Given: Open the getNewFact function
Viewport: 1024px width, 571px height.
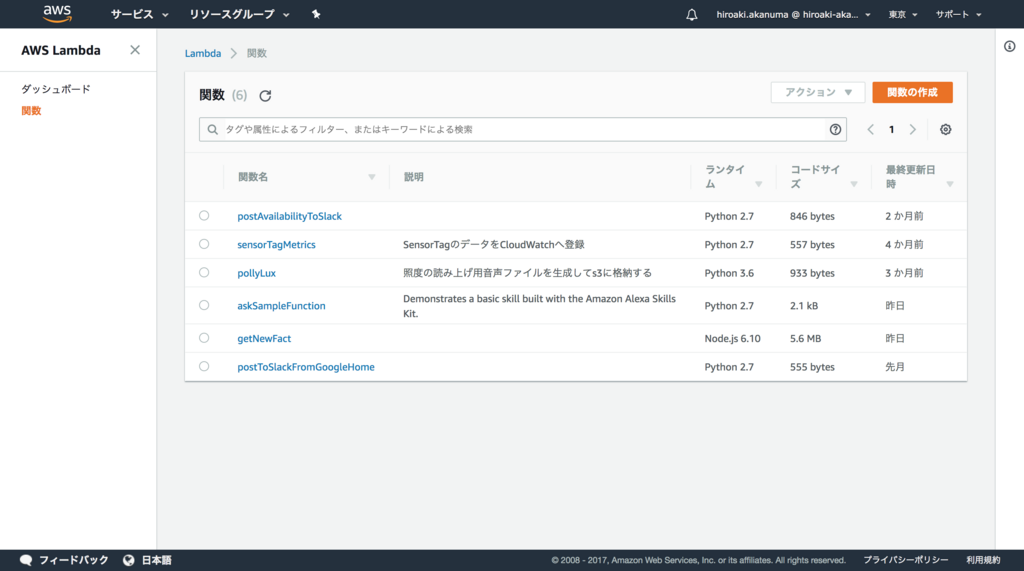Looking at the screenshot, I should (x=264, y=338).
